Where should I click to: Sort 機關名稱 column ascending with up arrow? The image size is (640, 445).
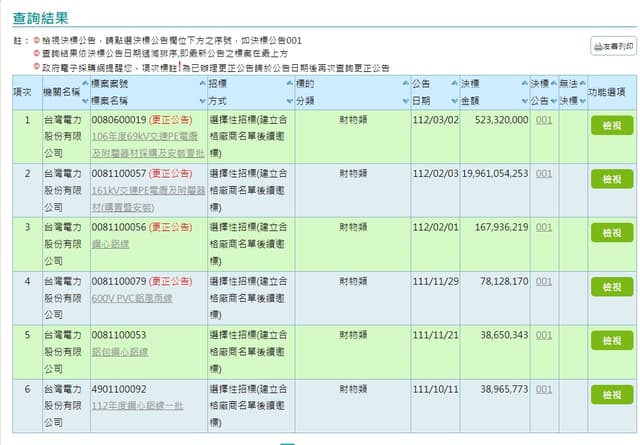click(x=85, y=84)
